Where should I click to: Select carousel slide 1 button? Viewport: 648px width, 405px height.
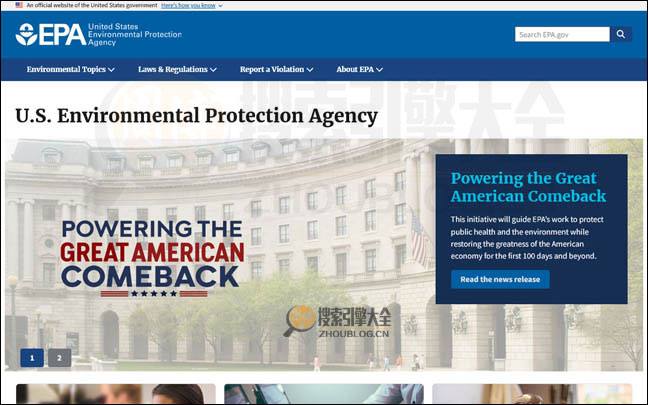(x=32, y=358)
